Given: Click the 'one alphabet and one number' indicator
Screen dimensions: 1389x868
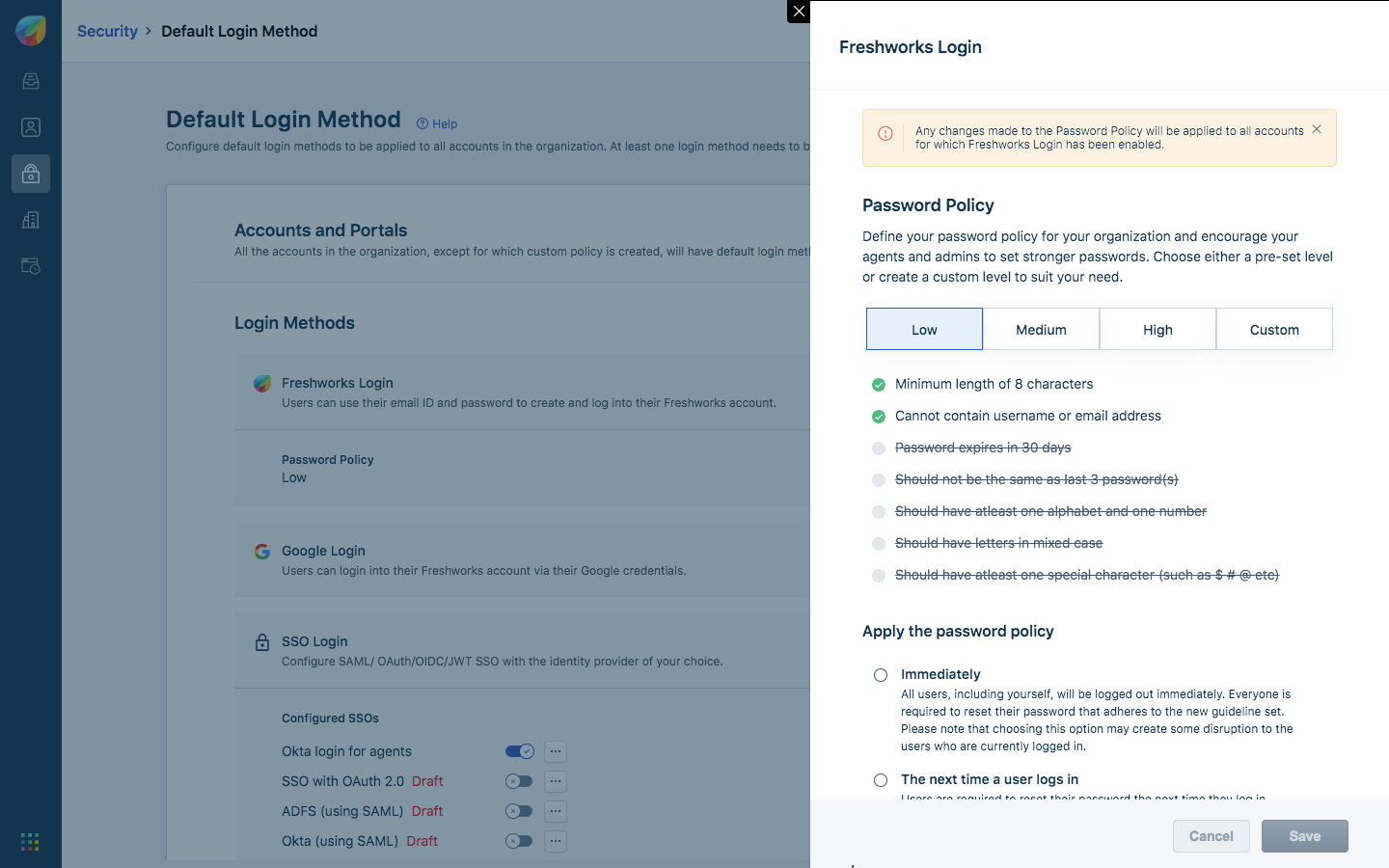Looking at the screenshot, I should 879,512.
